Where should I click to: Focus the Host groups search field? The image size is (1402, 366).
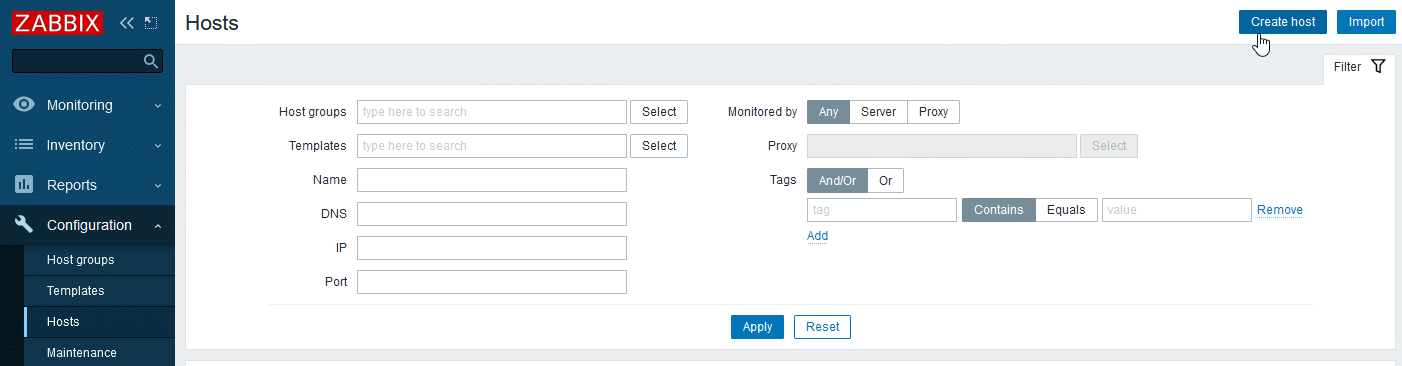pyautogui.click(x=492, y=112)
